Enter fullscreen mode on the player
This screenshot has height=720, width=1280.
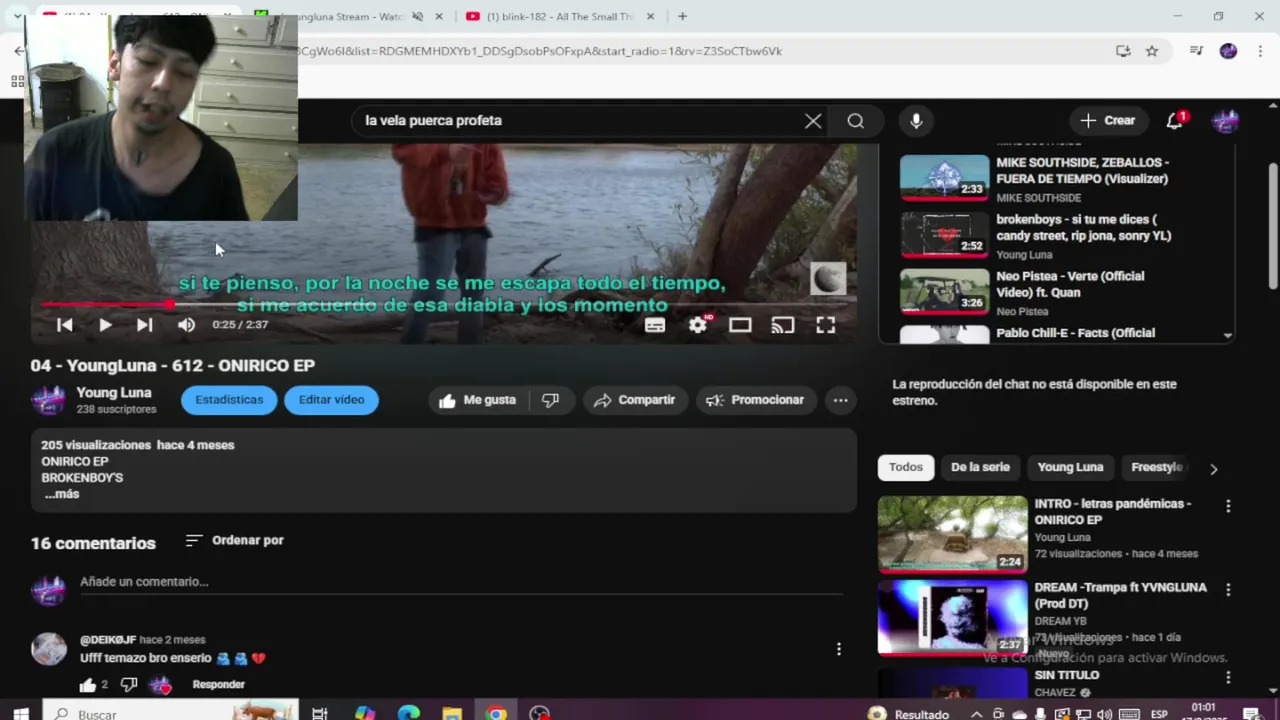[x=825, y=325]
